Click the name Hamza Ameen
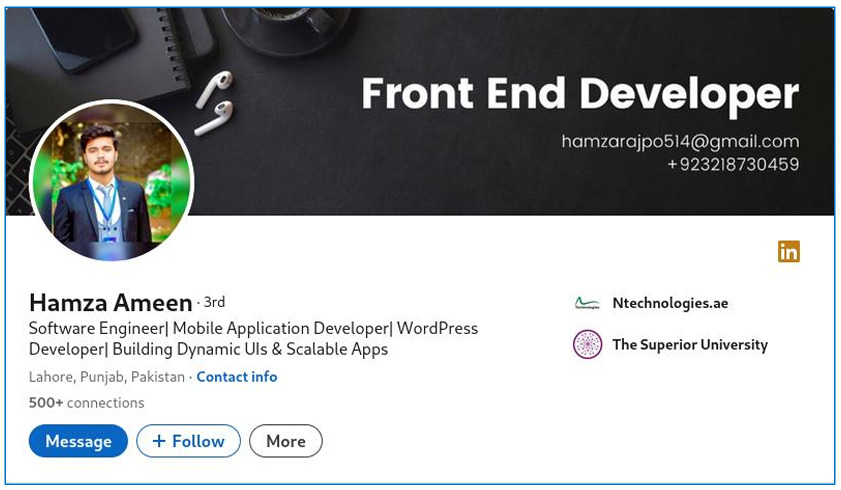Image resolution: width=841 pixels, height=490 pixels. [x=110, y=302]
